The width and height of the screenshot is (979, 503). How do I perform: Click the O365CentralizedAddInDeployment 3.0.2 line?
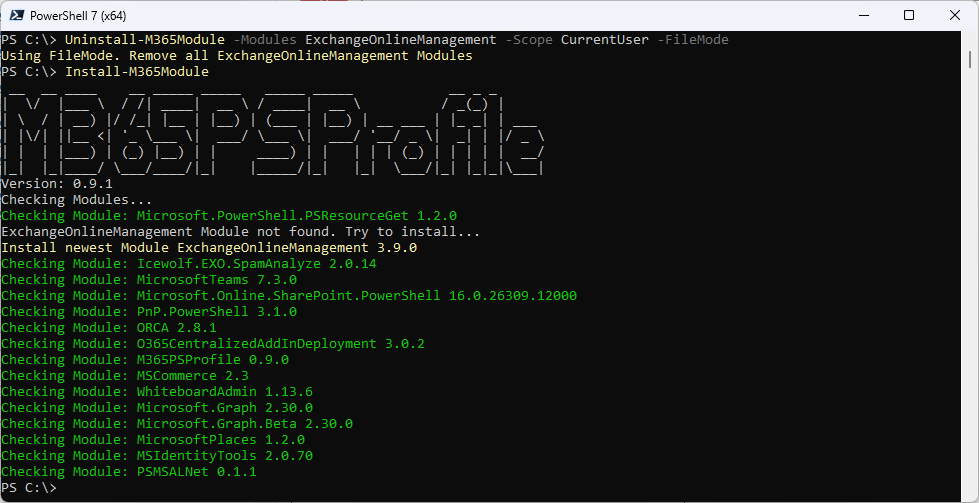click(x=213, y=344)
